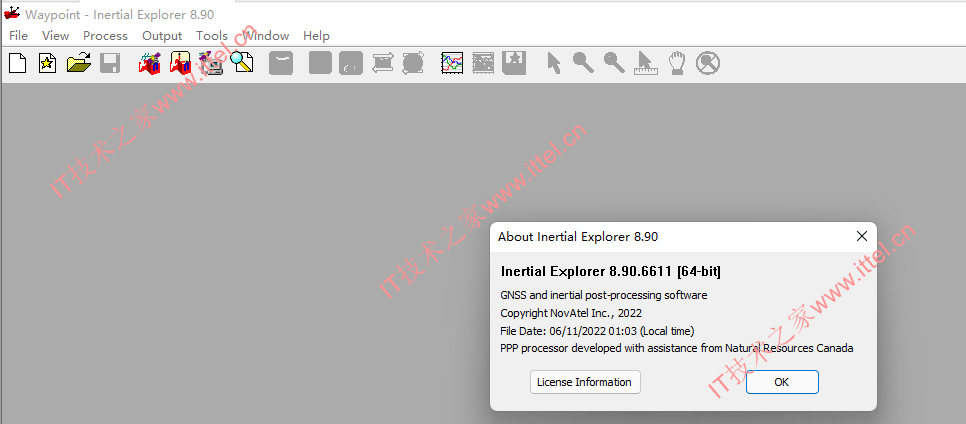Click OK in the About dialog
Image resolution: width=966 pixels, height=424 pixels.
click(x=782, y=382)
